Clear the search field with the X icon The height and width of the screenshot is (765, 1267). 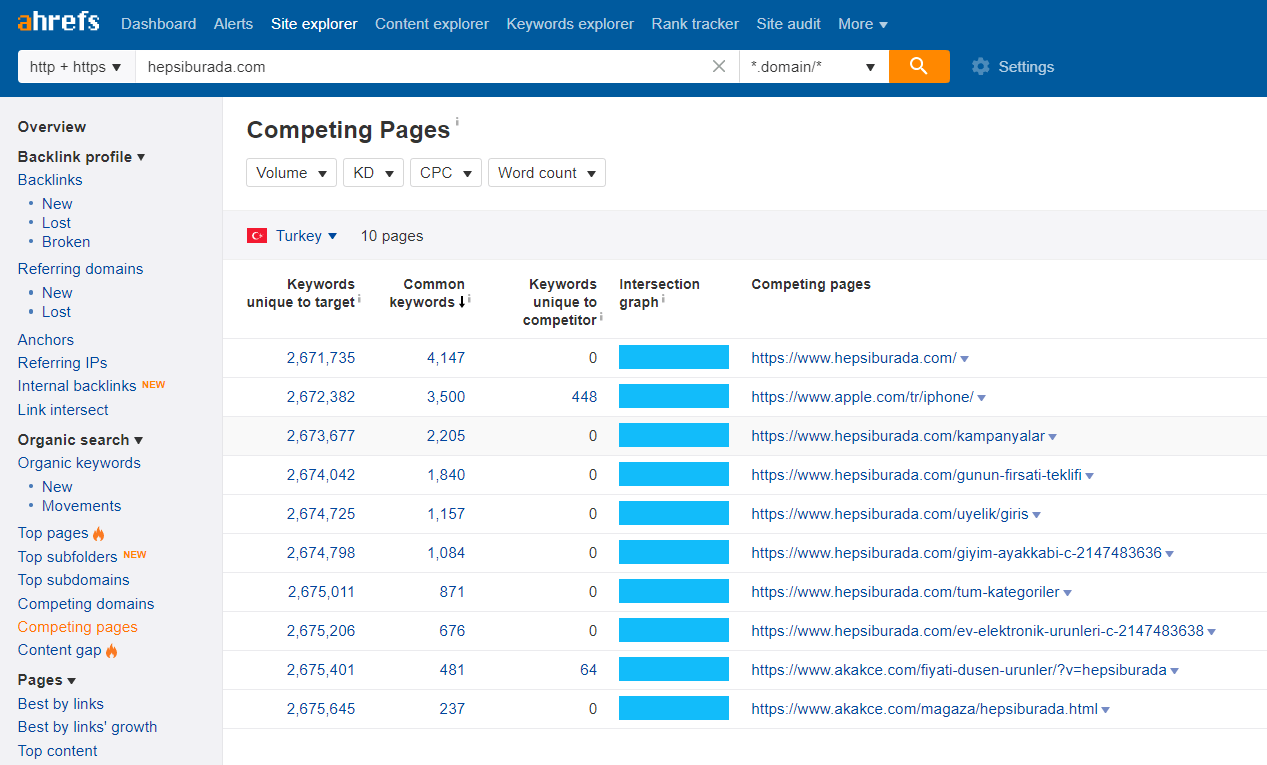click(x=719, y=67)
